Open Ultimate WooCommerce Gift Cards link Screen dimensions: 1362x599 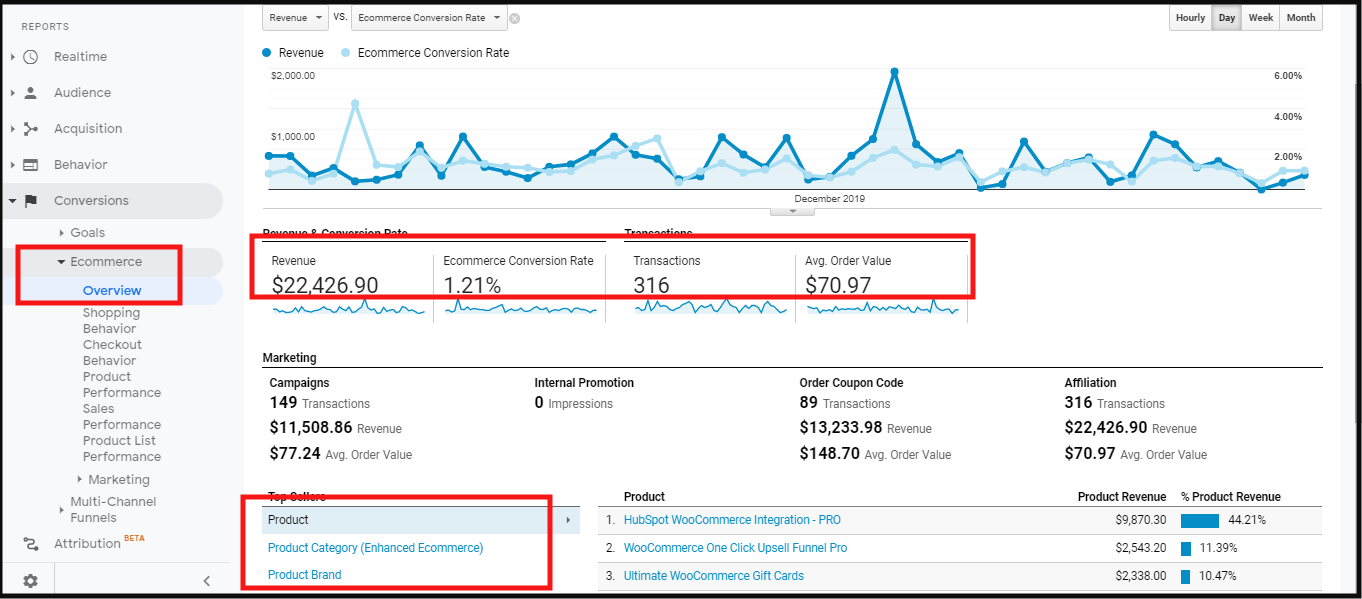pyautogui.click(x=713, y=576)
